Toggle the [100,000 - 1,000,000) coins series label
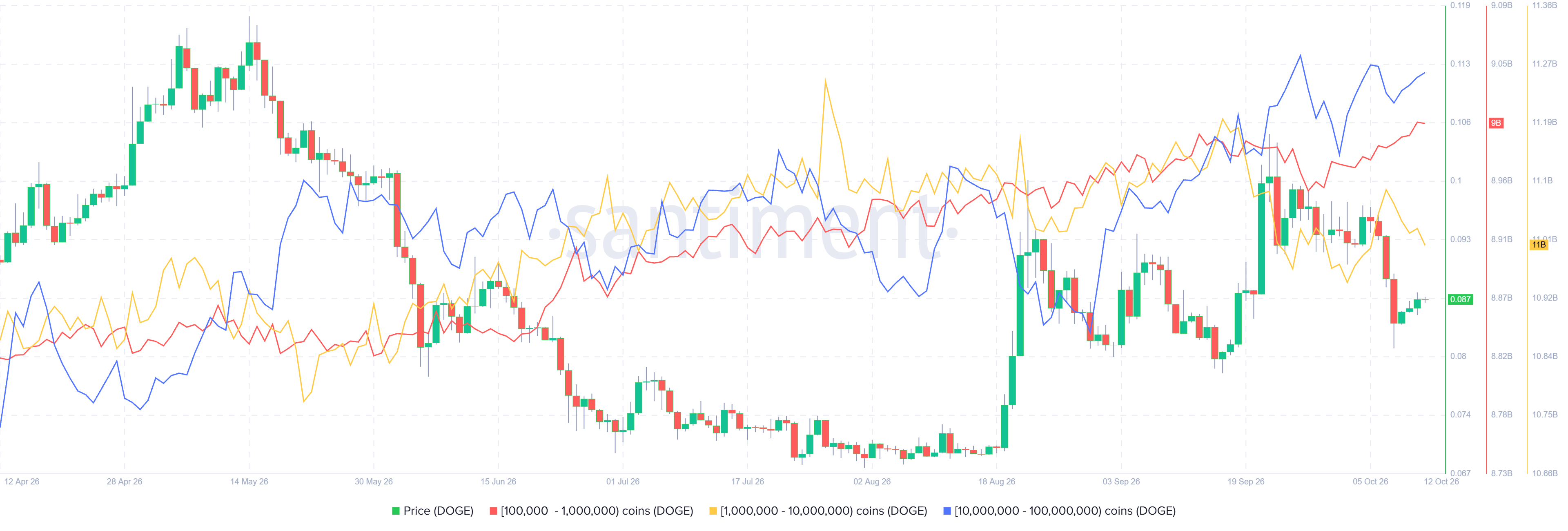Image resolution: width=1568 pixels, height=531 pixels. click(x=597, y=511)
